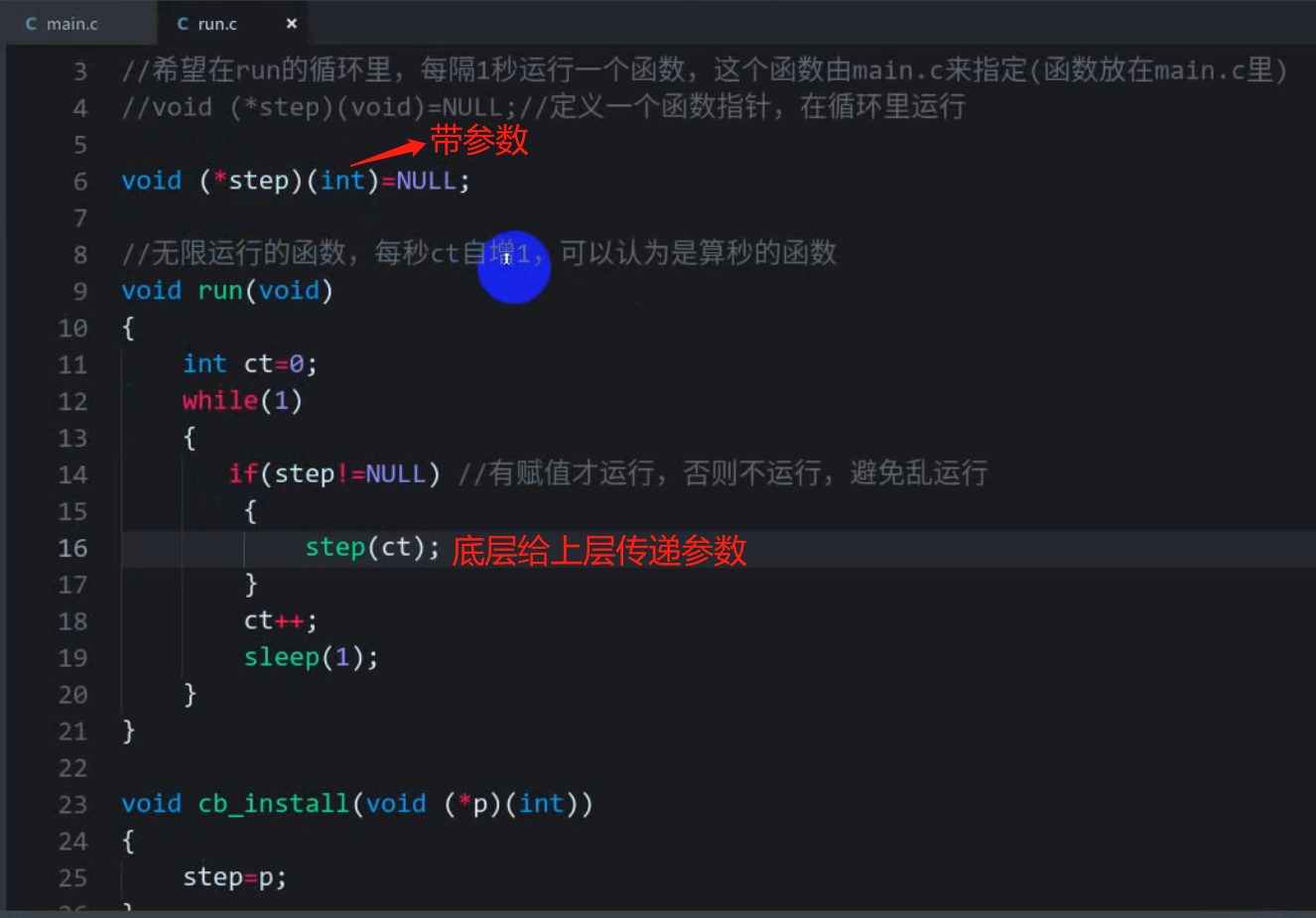Click line number 12 in the gutter
1316x918 pixels.
tap(72, 402)
